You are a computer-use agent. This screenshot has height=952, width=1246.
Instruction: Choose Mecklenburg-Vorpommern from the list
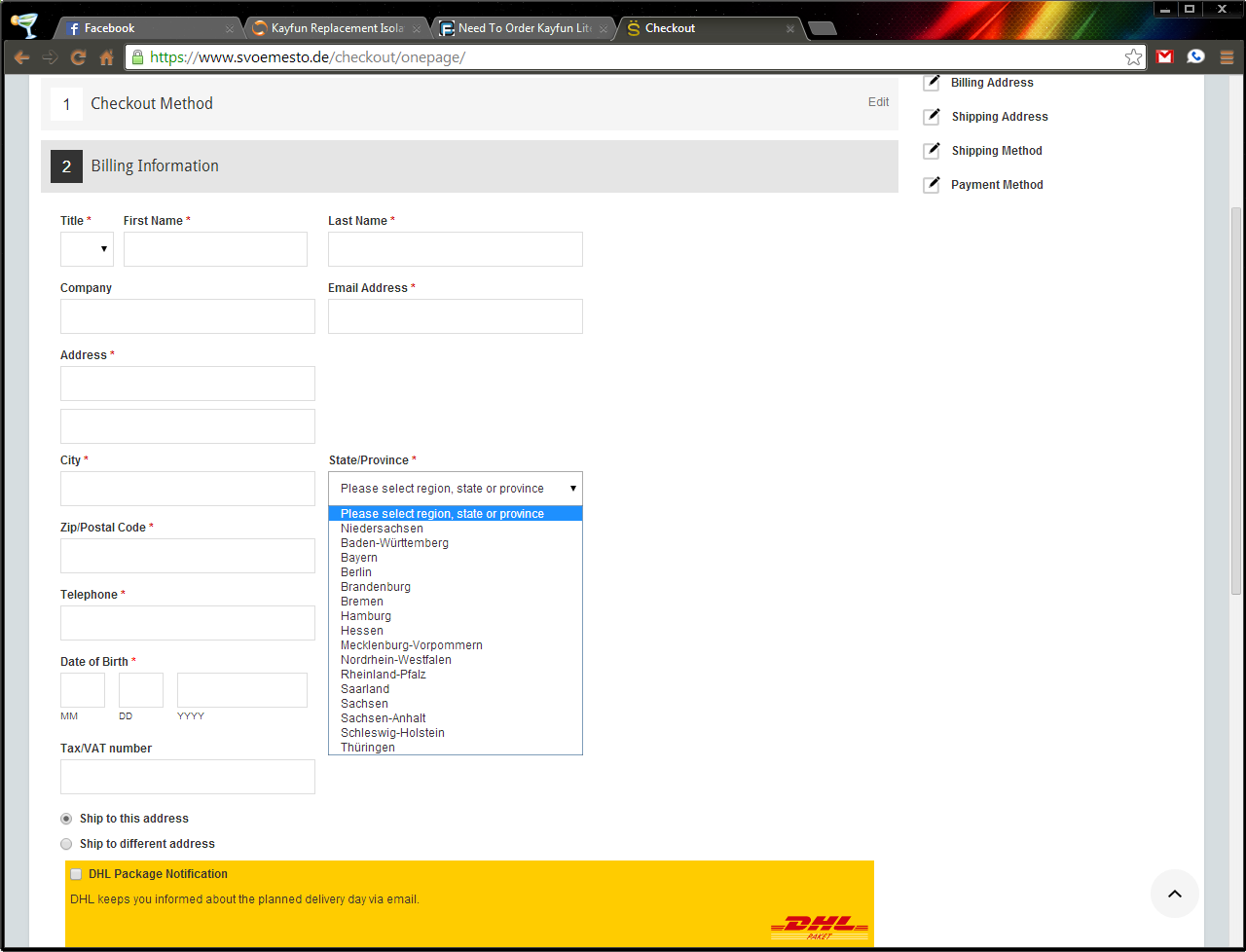point(456,645)
